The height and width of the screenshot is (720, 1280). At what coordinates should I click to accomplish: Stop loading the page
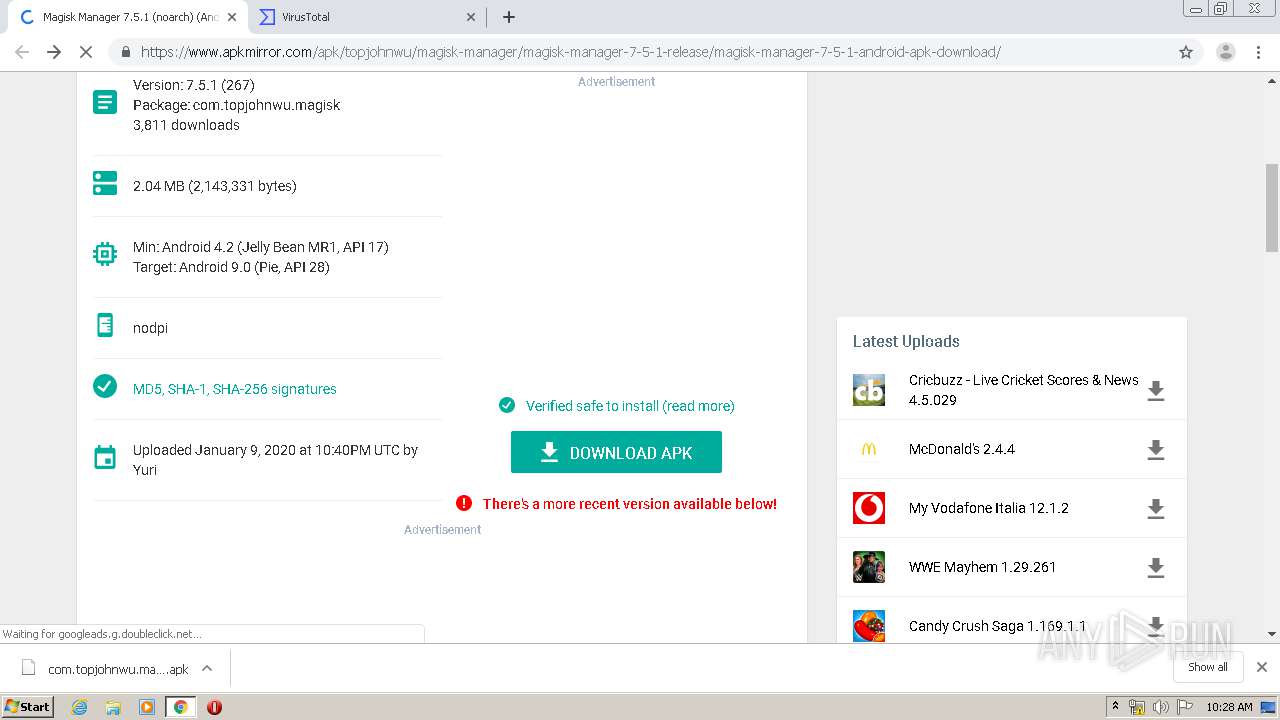click(86, 52)
